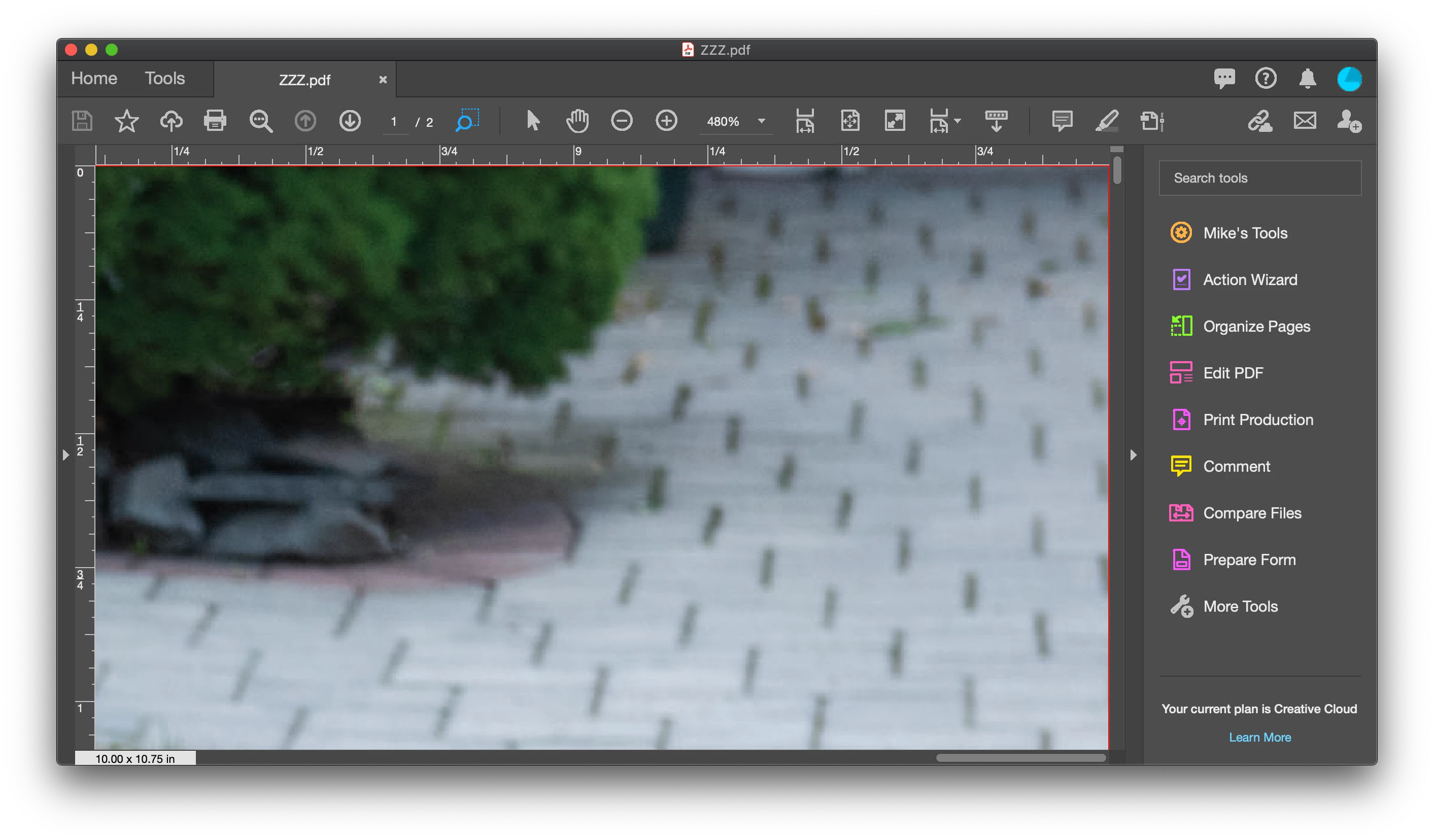Click the Search tools field
Screen dimensions: 1434x840
[x=1259, y=178]
